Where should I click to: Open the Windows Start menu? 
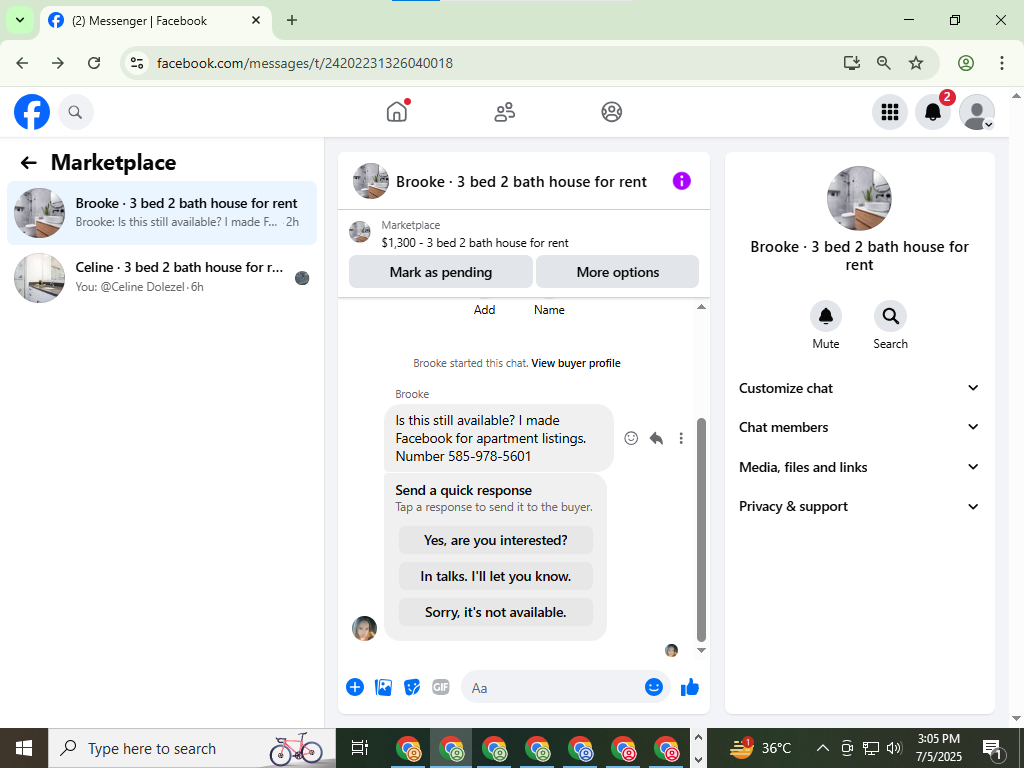[24, 748]
